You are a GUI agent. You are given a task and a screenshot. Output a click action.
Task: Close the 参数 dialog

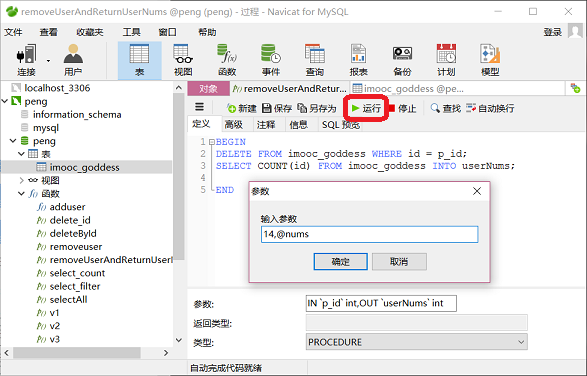click(x=477, y=191)
